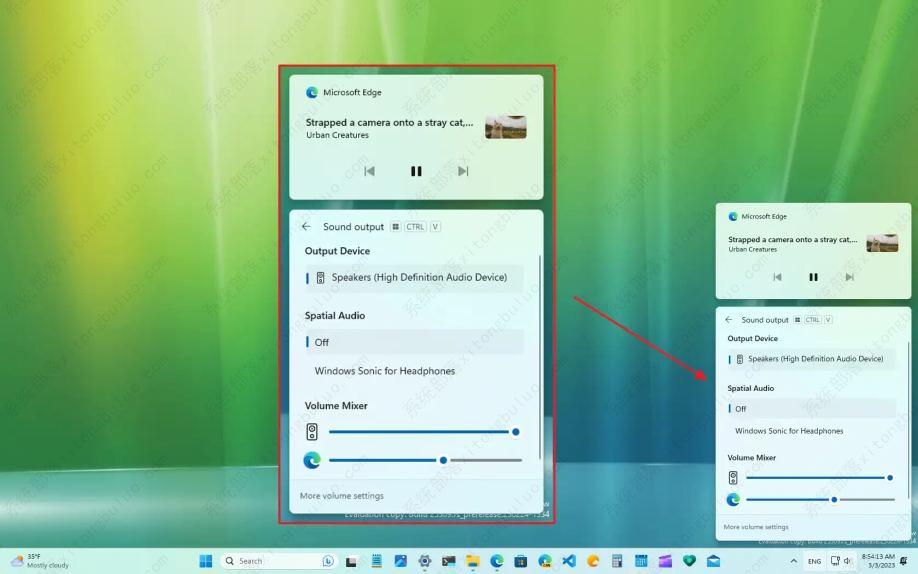This screenshot has width=918, height=574.
Task: Set Spatial Audio to Off in the small flyout
Action: tap(741, 408)
